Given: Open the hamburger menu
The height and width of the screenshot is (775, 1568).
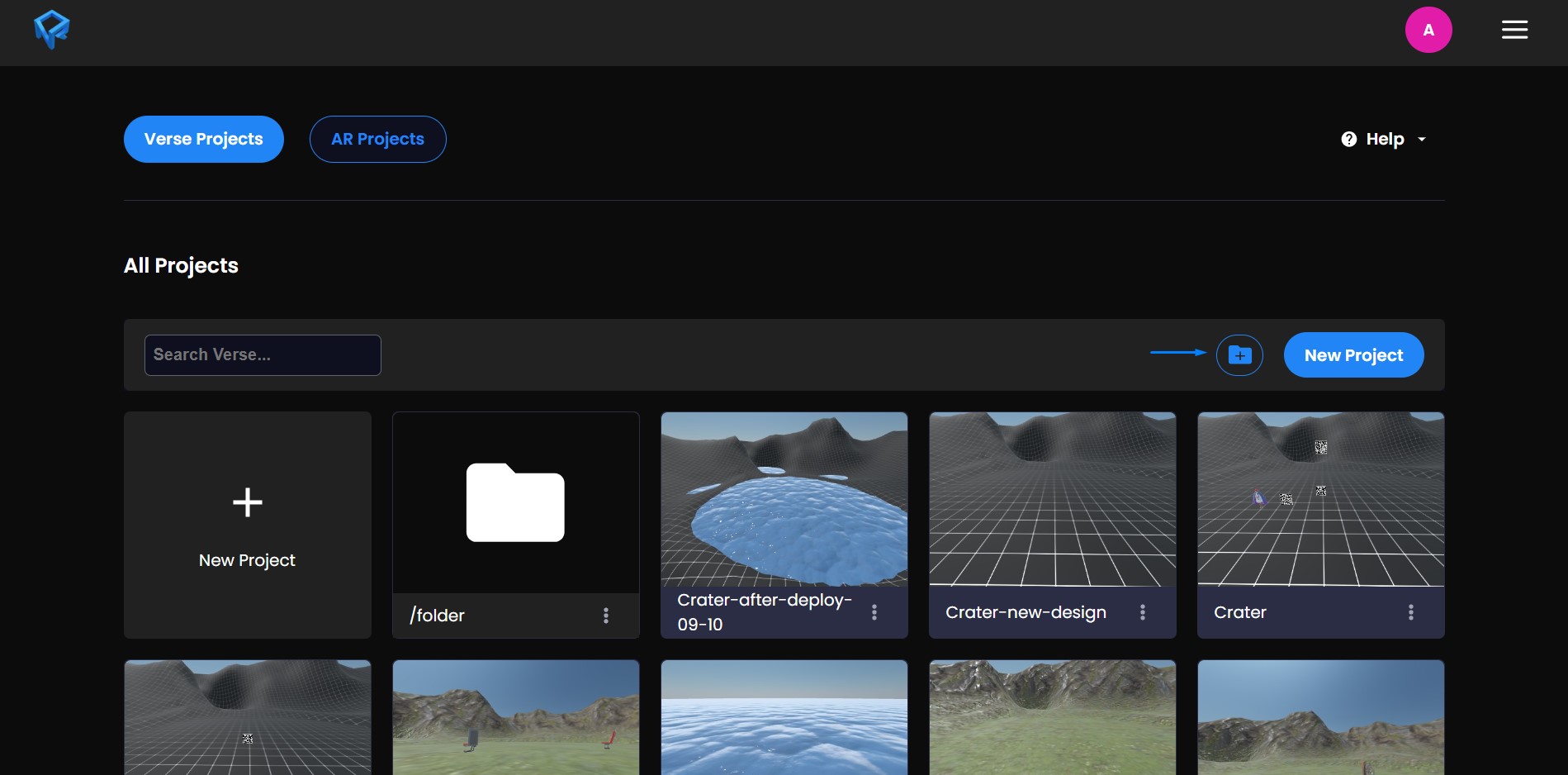Looking at the screenshot, I should click(1514, 30).
